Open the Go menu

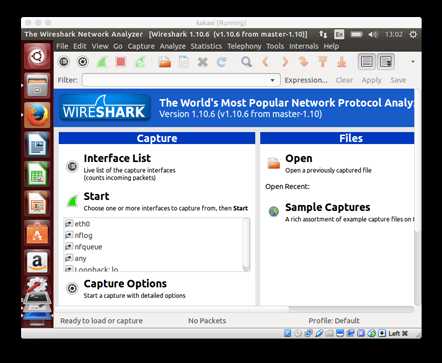click(118, 46)
